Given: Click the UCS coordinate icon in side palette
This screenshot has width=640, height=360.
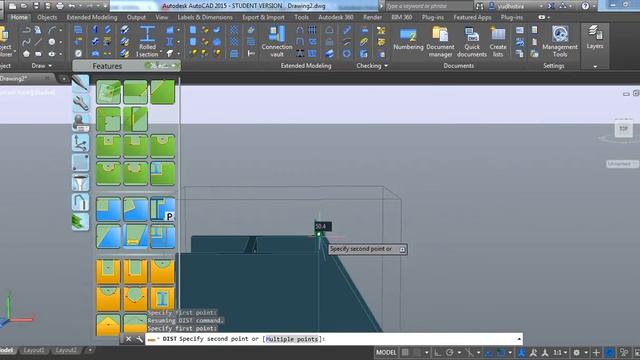Looking at the screenshot, I should tap(80, 143).
